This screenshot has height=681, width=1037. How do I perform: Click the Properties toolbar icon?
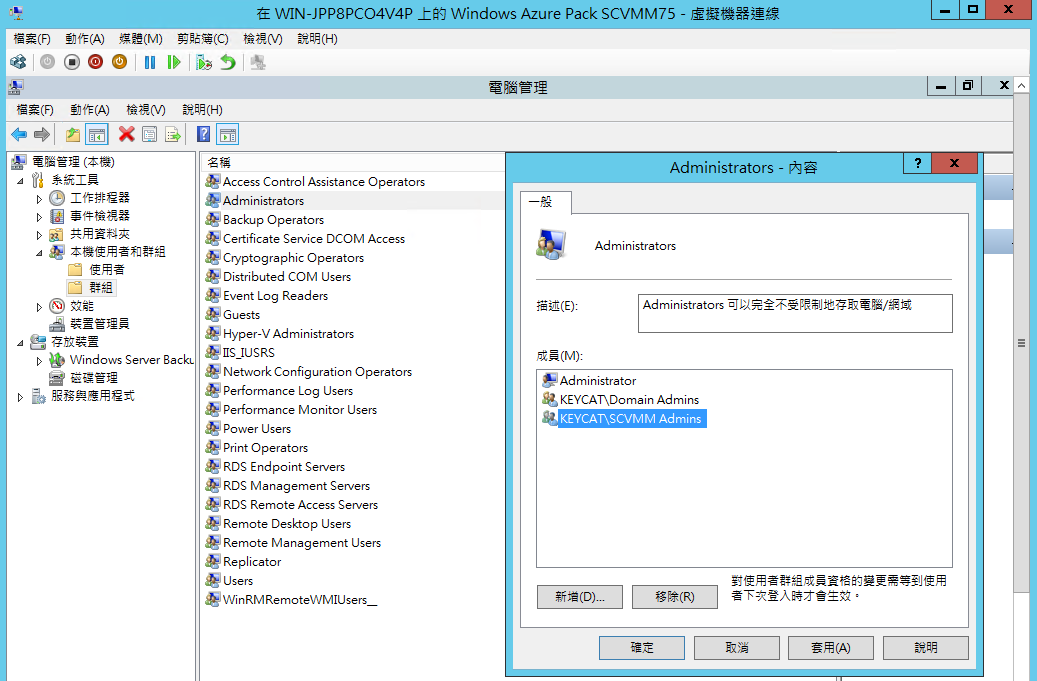click(149, 135)
